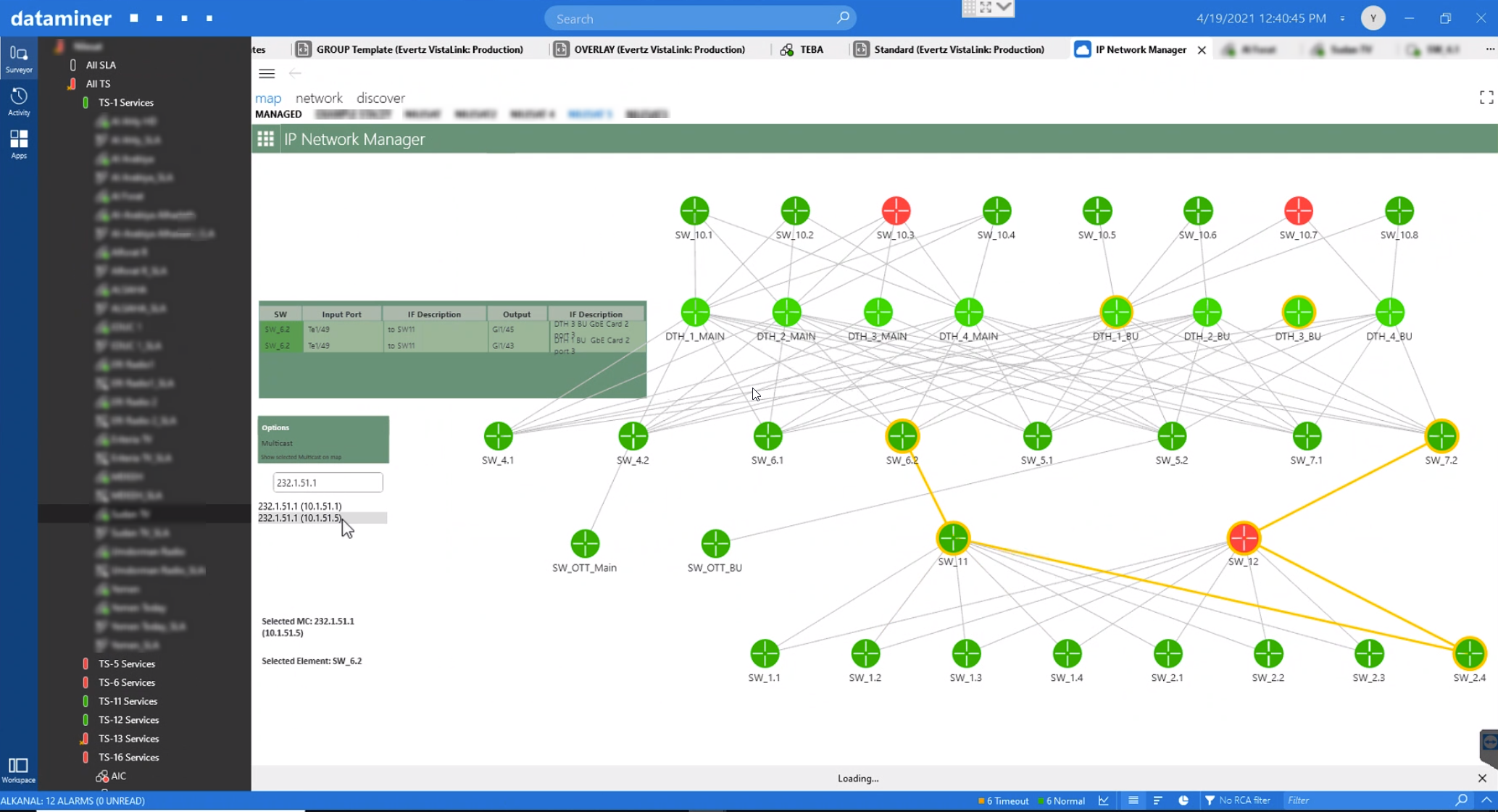Filter by 6 Timeout alarms
Screen dimensions: 1498x812
click(1003, 801)
